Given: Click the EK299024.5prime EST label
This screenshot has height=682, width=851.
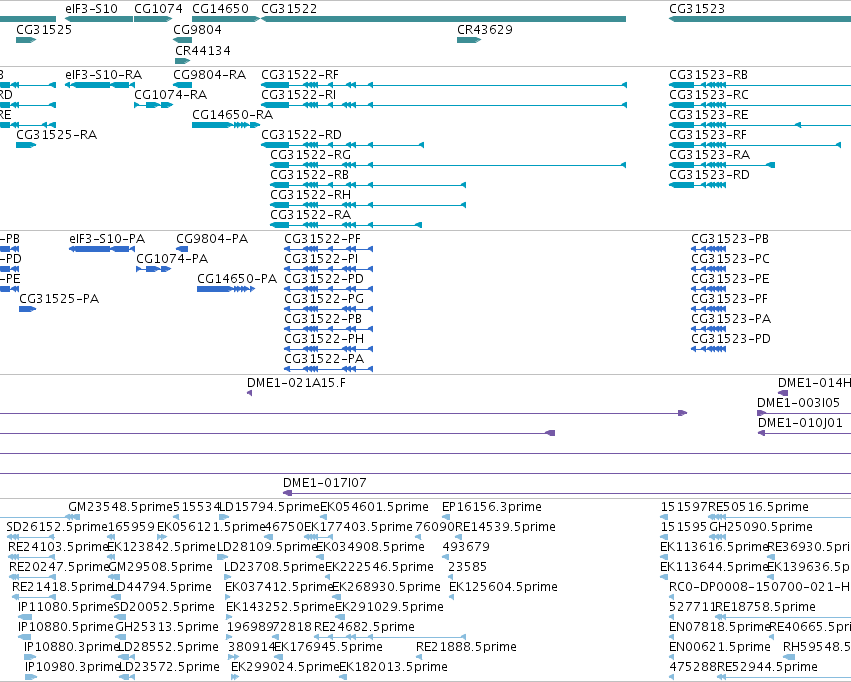Looking at the screenshot, I should click(x=285, y=667).
